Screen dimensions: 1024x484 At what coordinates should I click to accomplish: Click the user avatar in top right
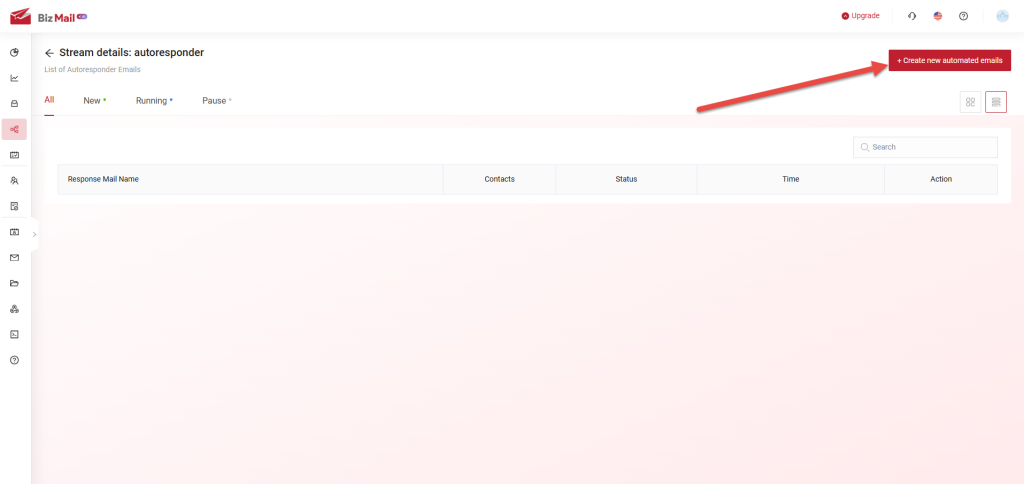(x=1002, y=16)
